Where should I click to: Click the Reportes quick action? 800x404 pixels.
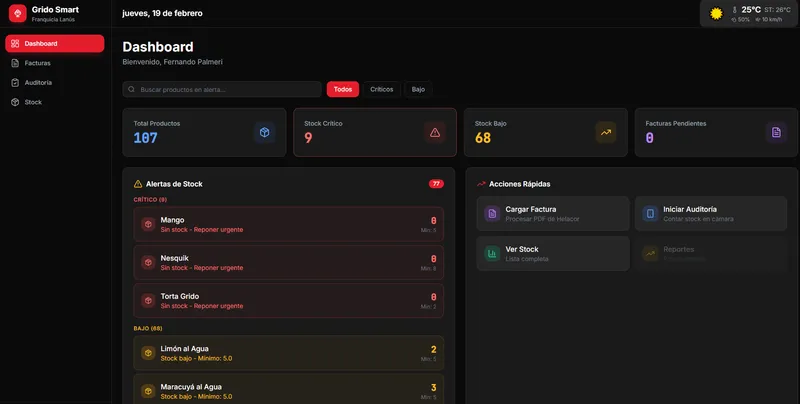(x=711, y=254)
